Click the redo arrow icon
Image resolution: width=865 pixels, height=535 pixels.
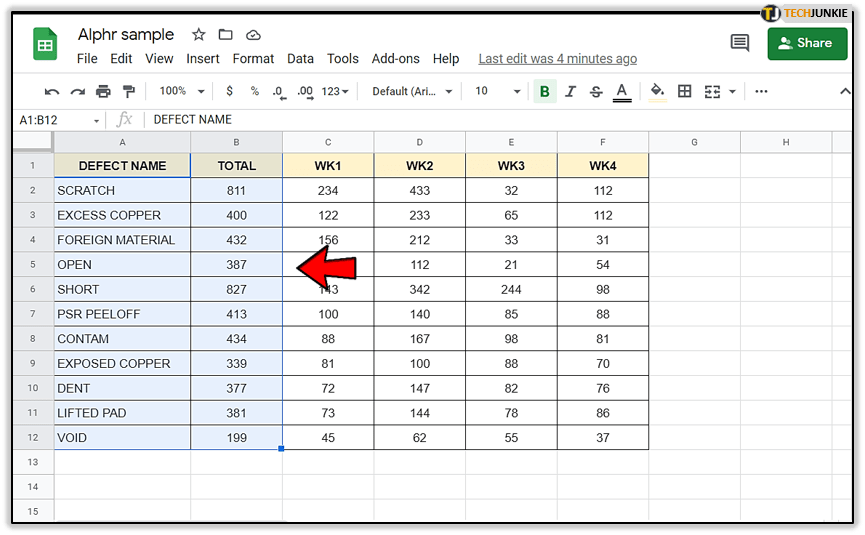point(77,91)
